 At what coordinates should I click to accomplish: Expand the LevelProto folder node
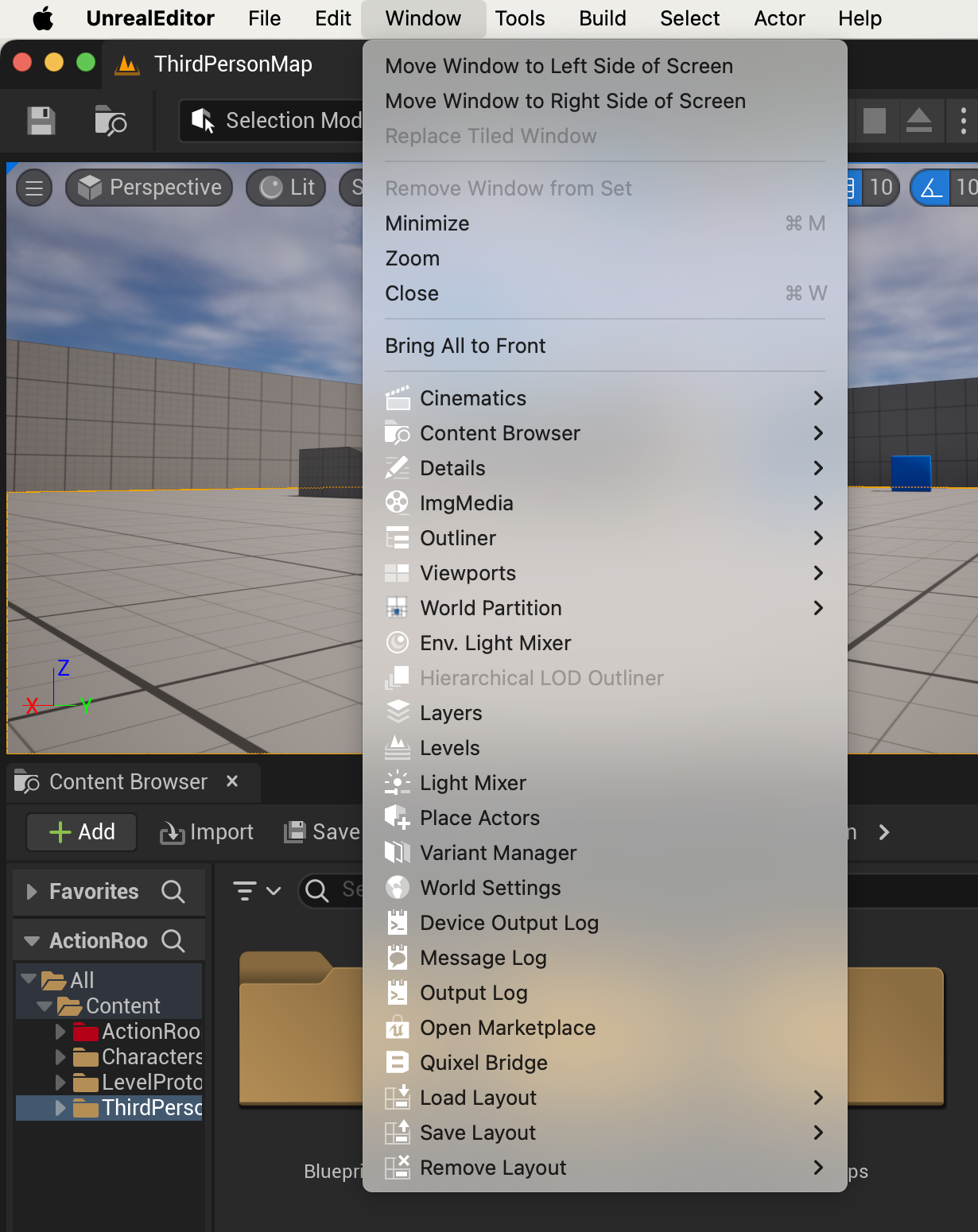(x=60, y=1083)
